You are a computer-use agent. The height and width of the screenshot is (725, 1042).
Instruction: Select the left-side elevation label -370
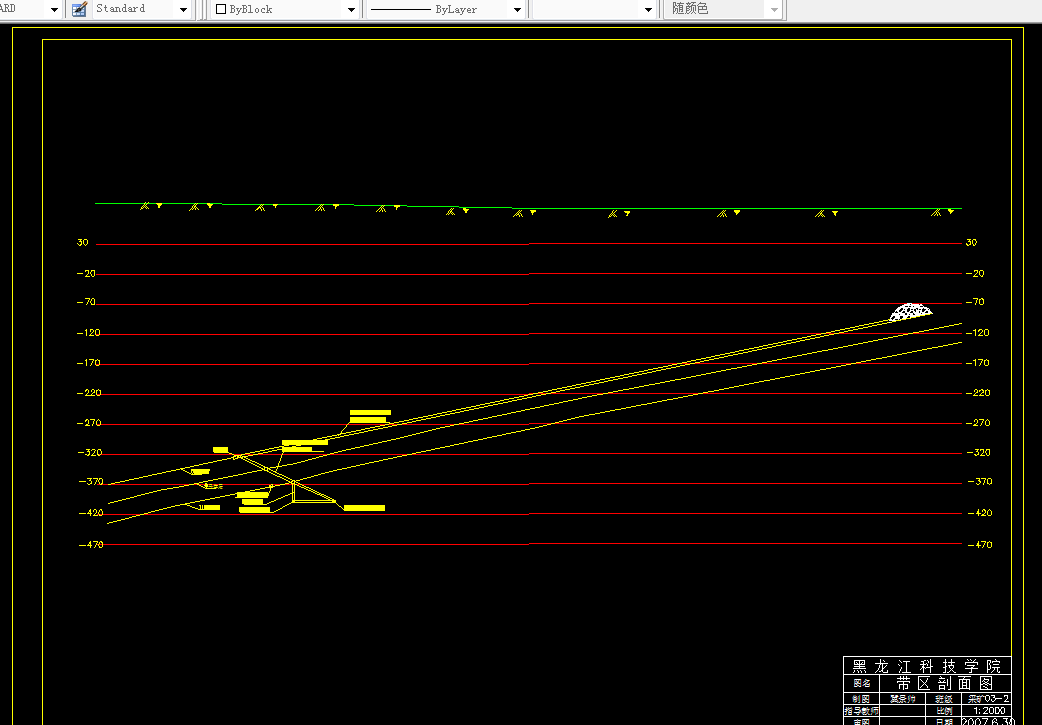[91, 481]
